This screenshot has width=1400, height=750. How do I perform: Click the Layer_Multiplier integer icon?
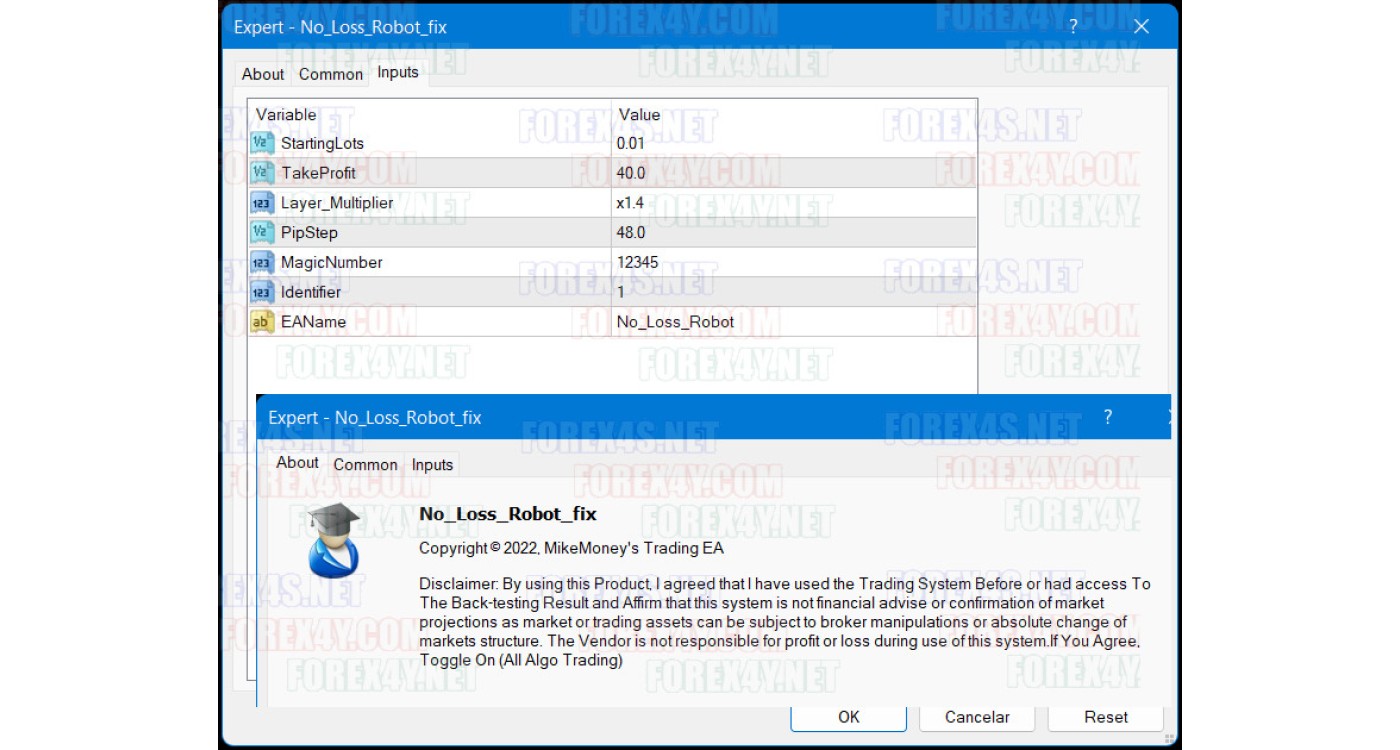[x=261, y=203]
